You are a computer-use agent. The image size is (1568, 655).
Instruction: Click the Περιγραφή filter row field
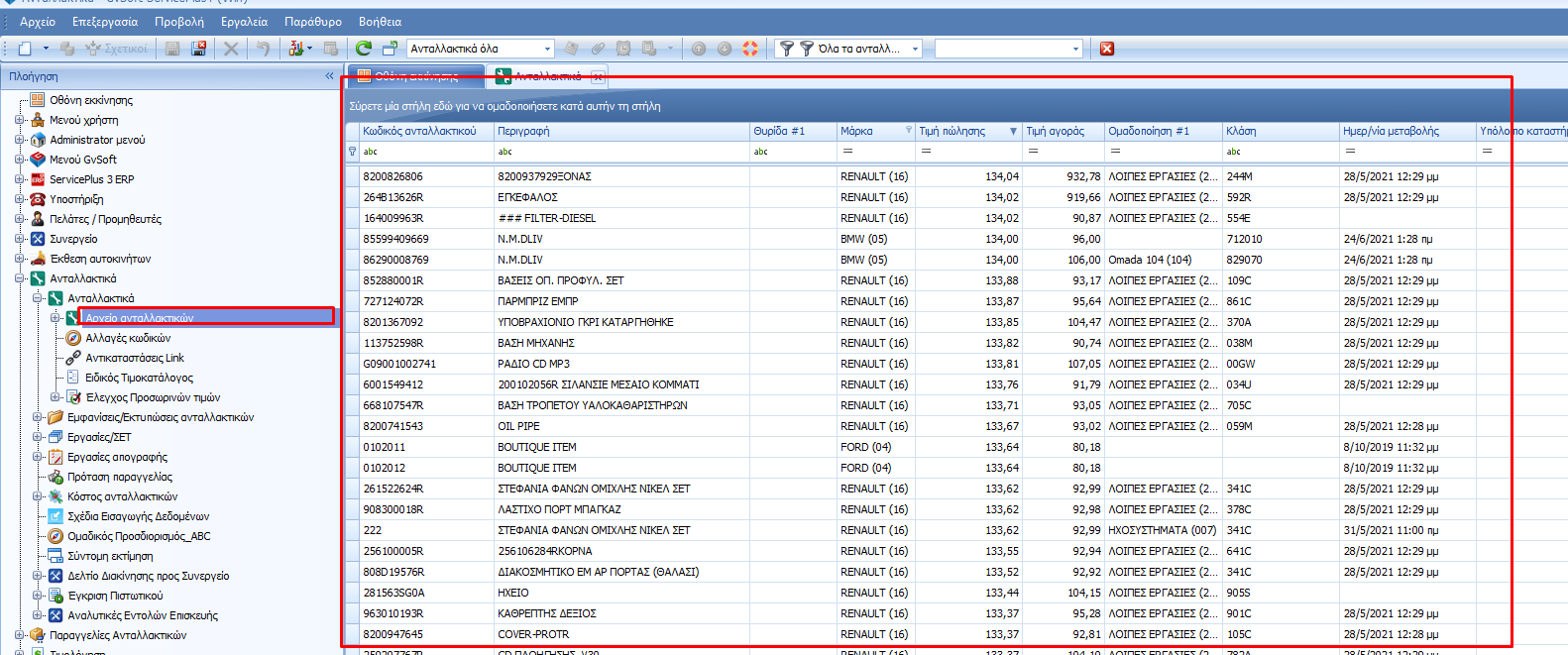click(621, 152)
